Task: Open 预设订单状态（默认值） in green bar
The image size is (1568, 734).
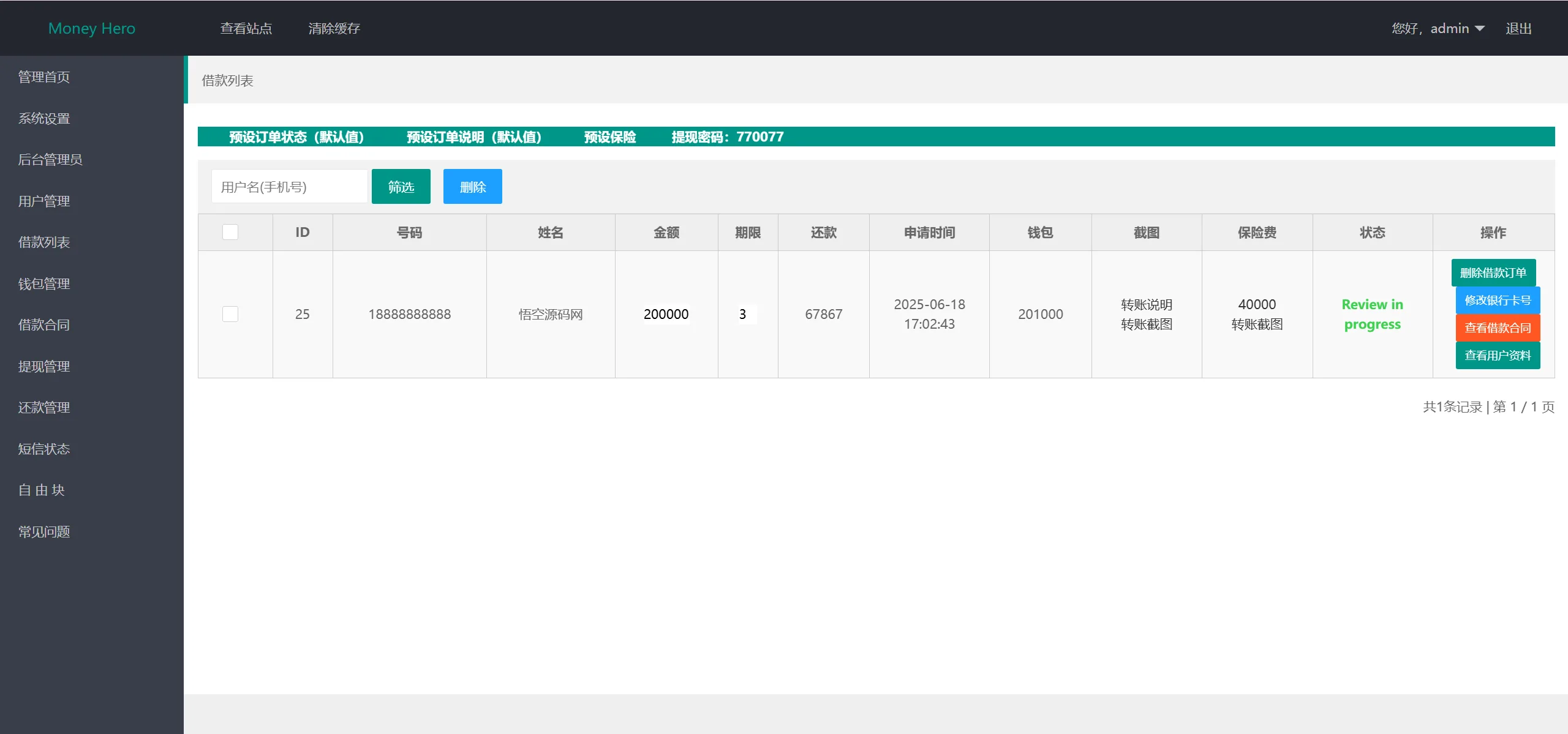Action: 296,137
